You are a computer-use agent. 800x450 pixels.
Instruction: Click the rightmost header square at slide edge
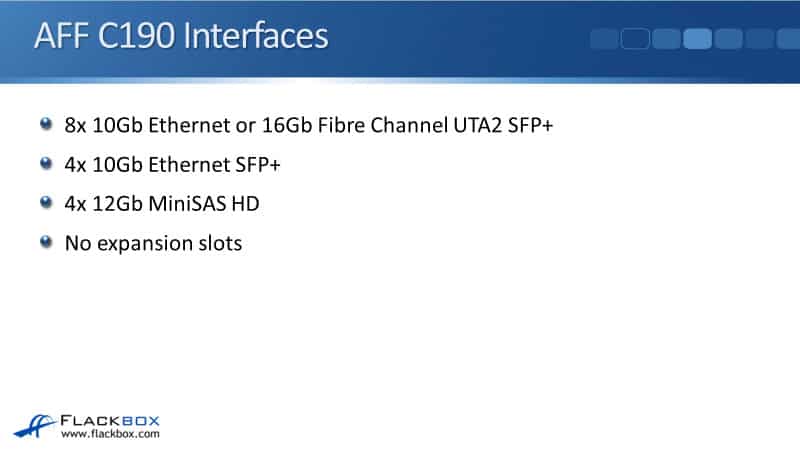point(789,39)
